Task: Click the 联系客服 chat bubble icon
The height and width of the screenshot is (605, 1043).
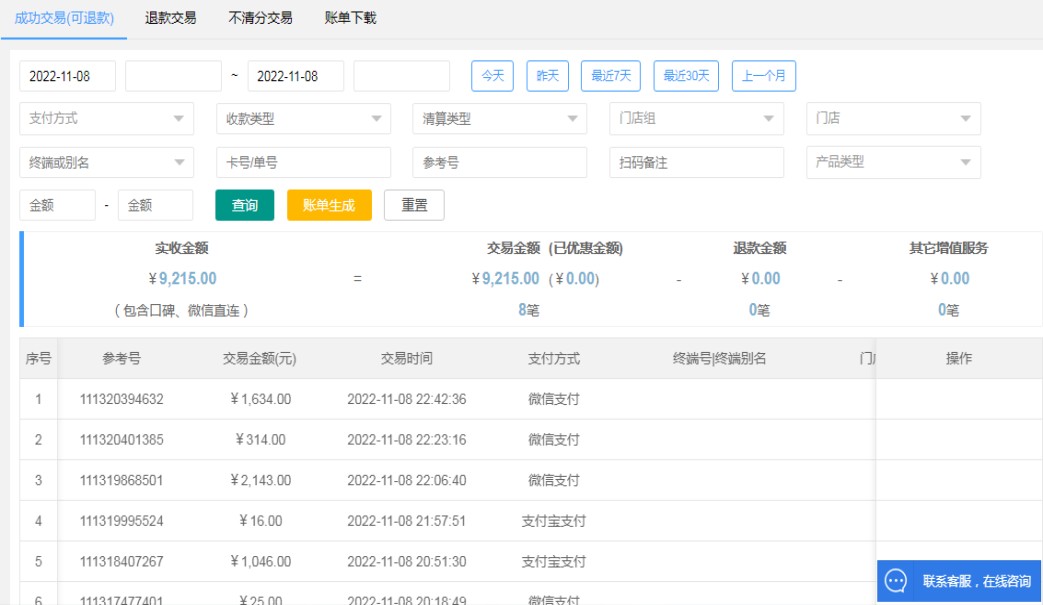Action: click(896, 581)
